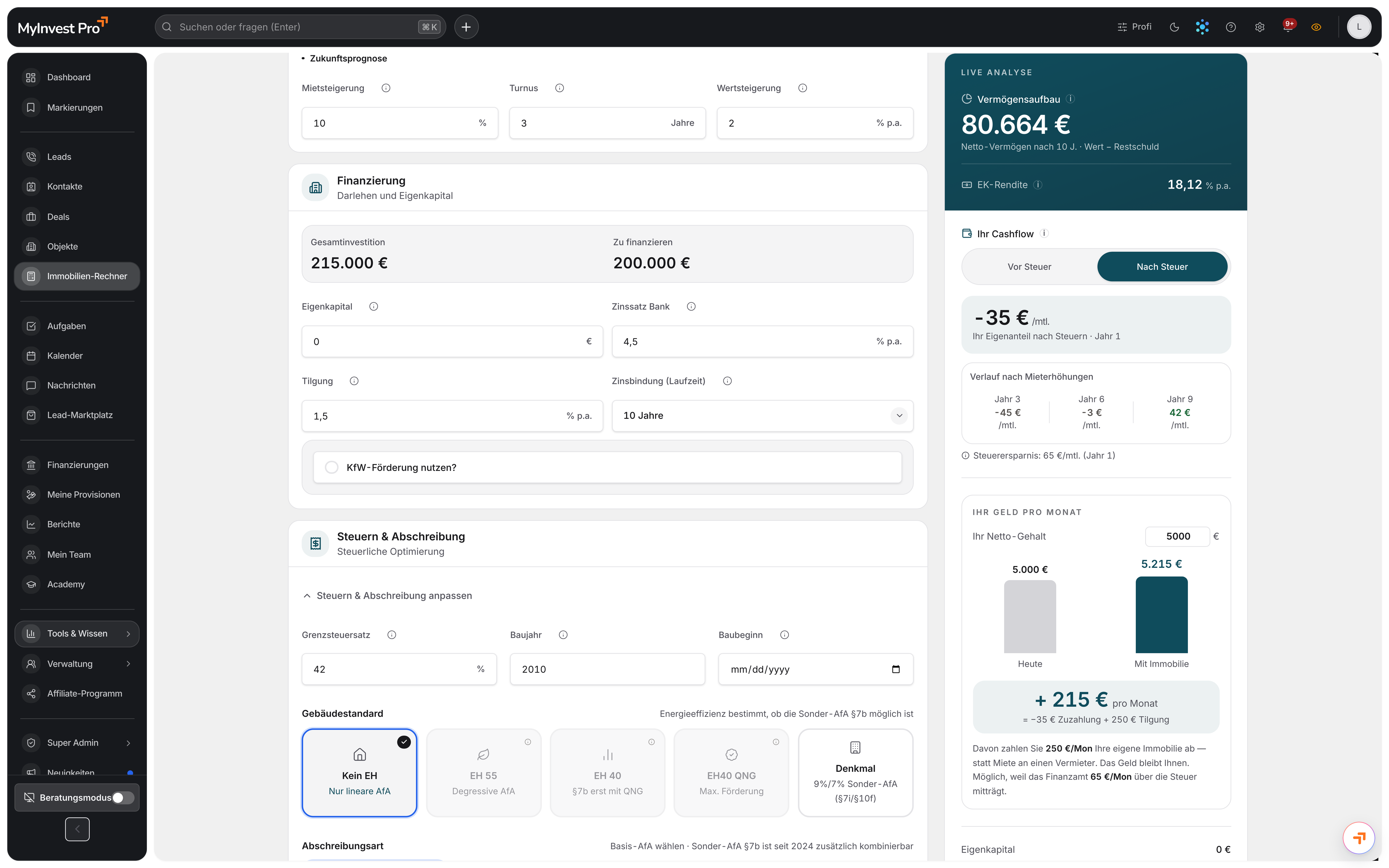Open Dashboard in the sidebar
This screenshot has width=1389, height=868.
pyautogui.click(x=77, y=77)
